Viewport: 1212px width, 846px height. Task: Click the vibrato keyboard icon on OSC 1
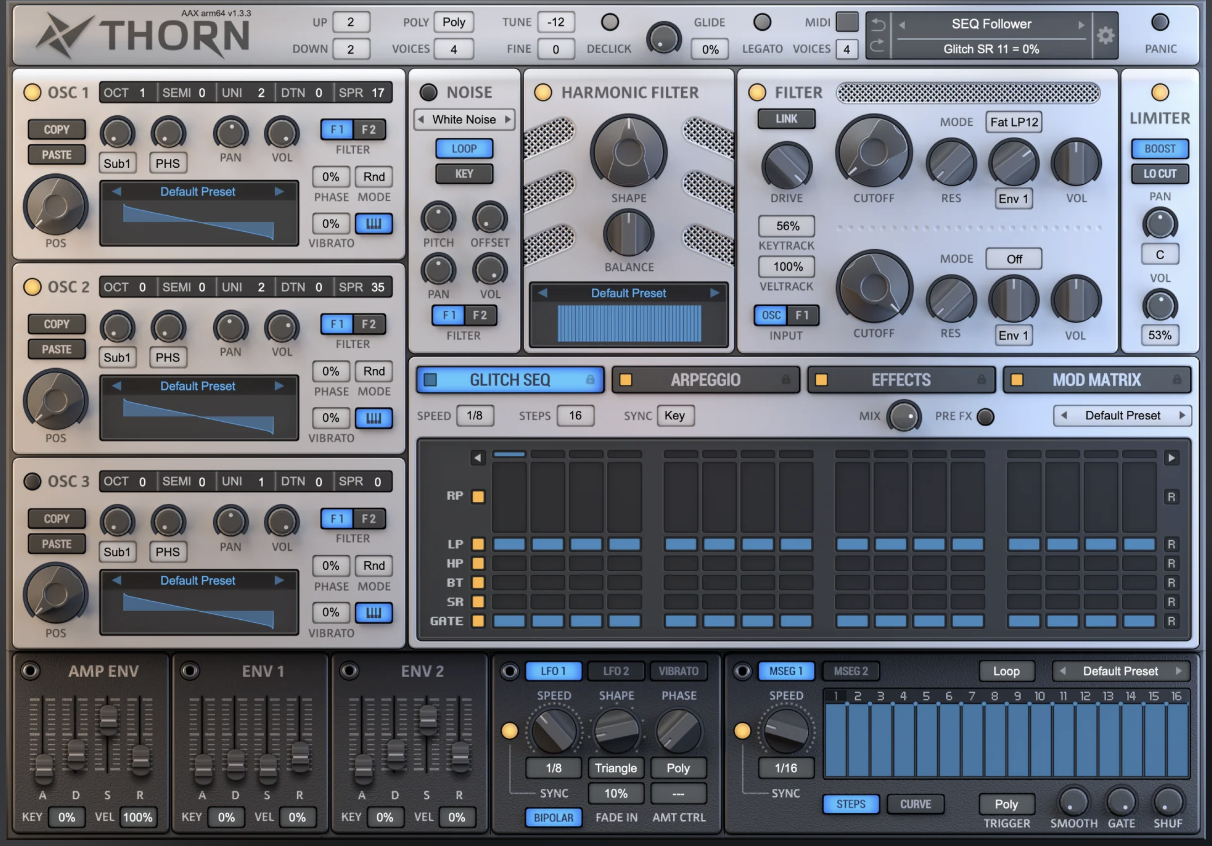click(373, 222)
